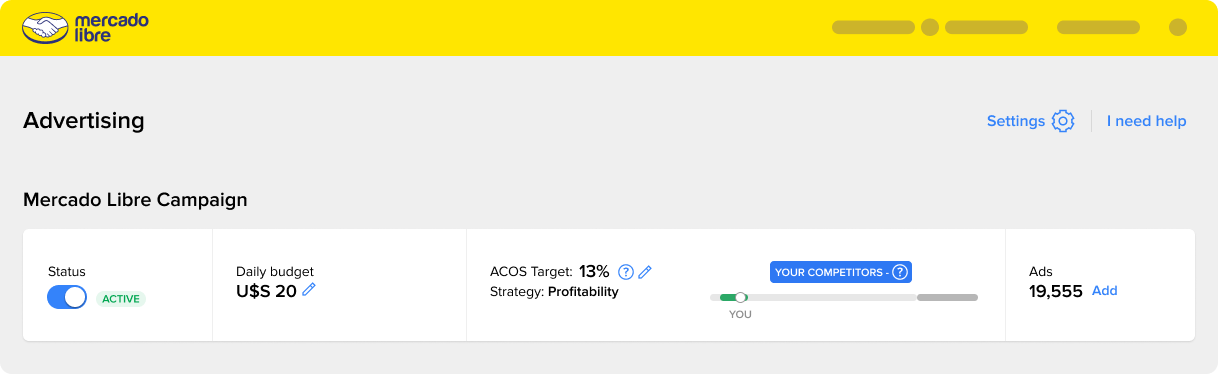Click the Mercado Libre wordmark text
The width and height of the screenshot is (1218, 374).
click(x=112, y=28)
